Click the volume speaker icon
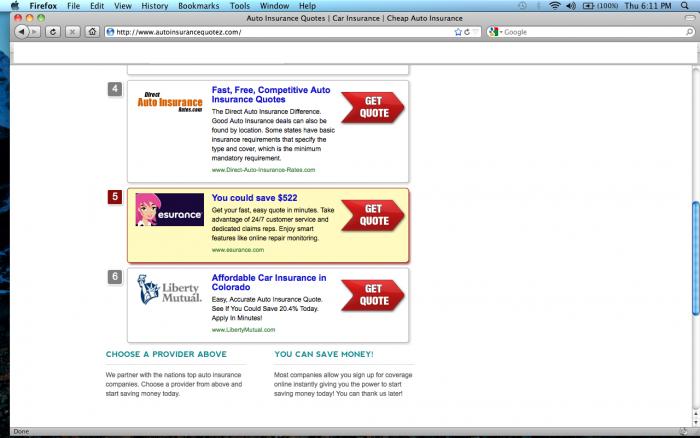The image size is (700, 438). 571,6
